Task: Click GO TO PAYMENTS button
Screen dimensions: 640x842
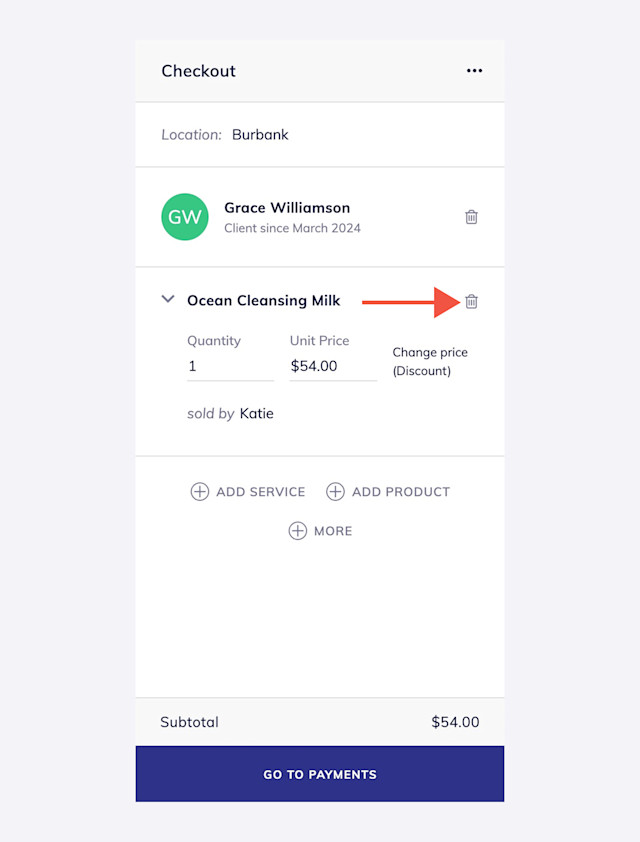Action: pos(320,774)
